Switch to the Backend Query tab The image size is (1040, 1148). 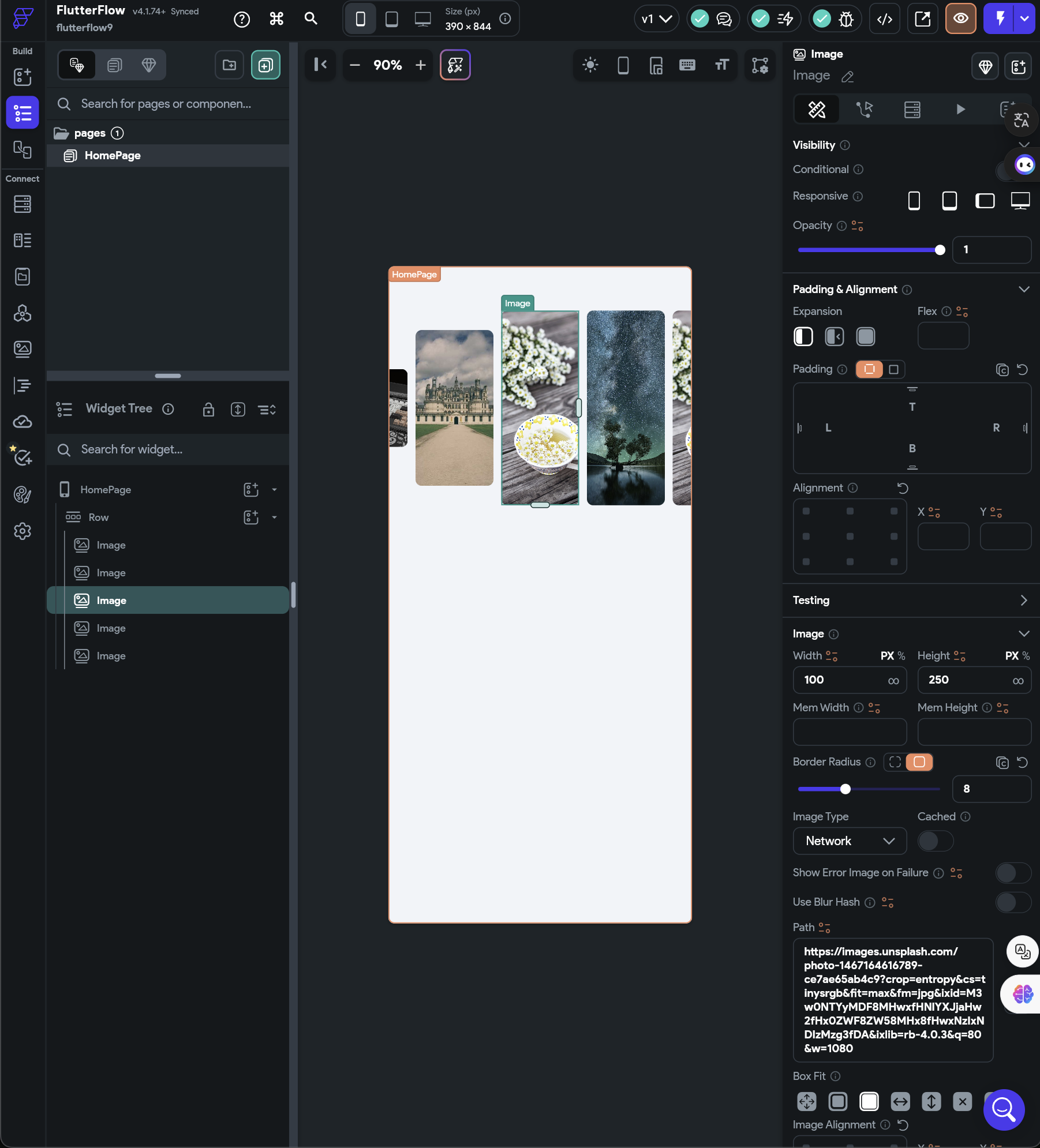(x=912, y=110)
